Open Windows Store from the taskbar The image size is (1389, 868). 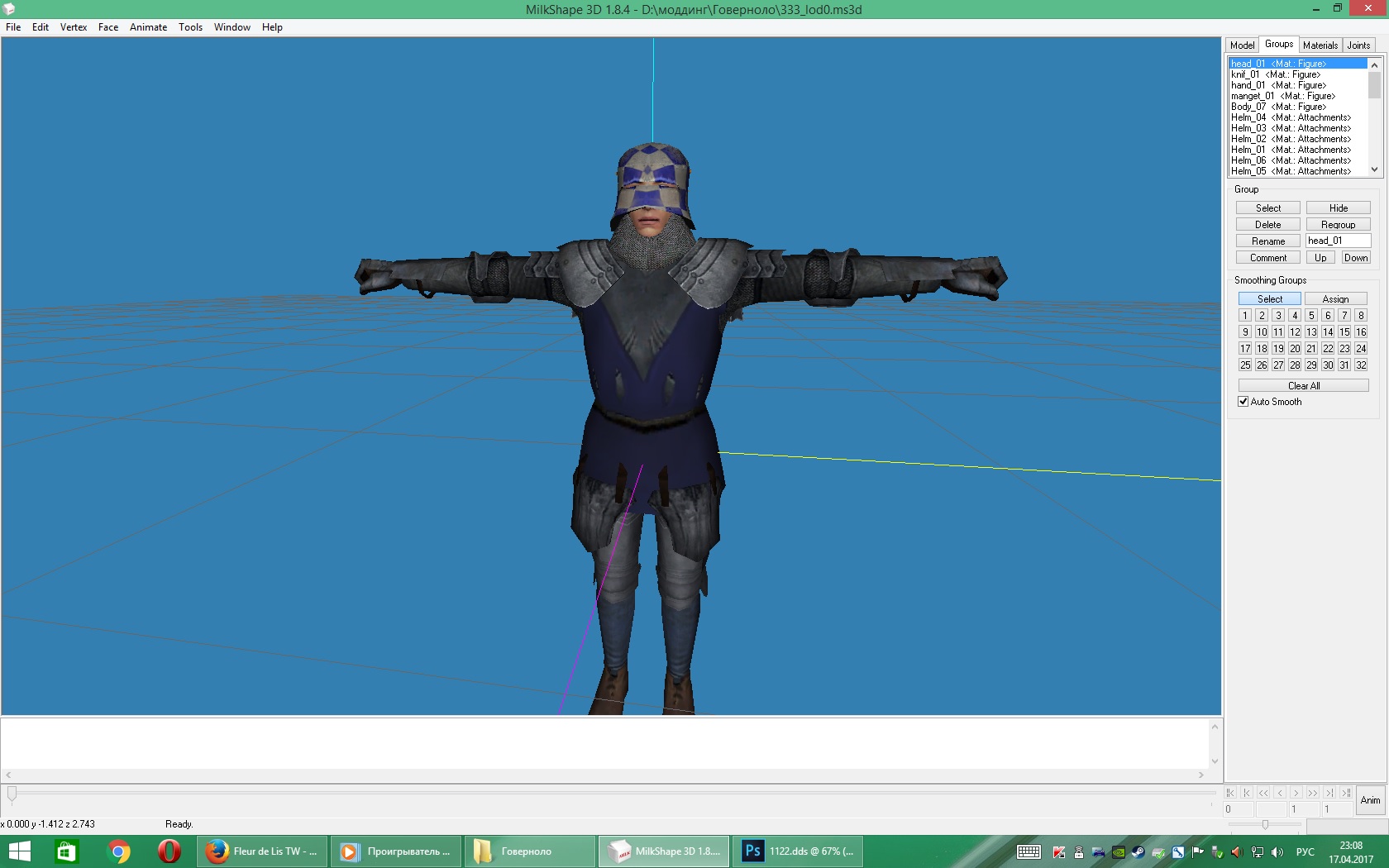pos(66,851)
